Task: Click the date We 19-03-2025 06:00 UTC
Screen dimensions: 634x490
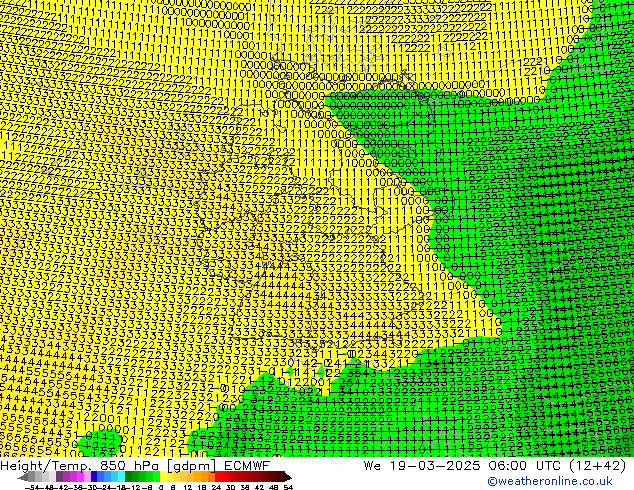Action: (x=464, y=466)
